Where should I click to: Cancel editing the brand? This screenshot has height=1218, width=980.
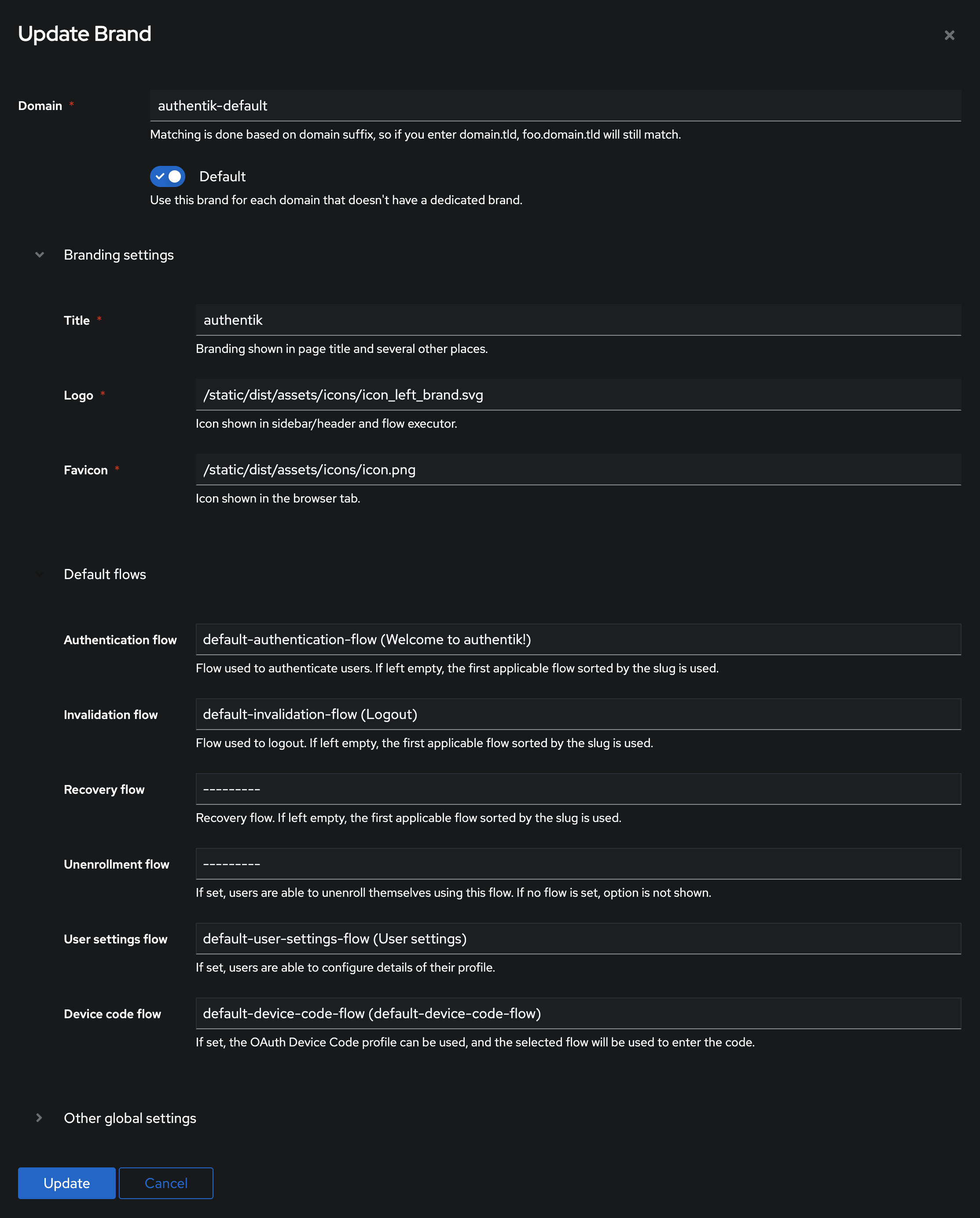[165, 1183]
